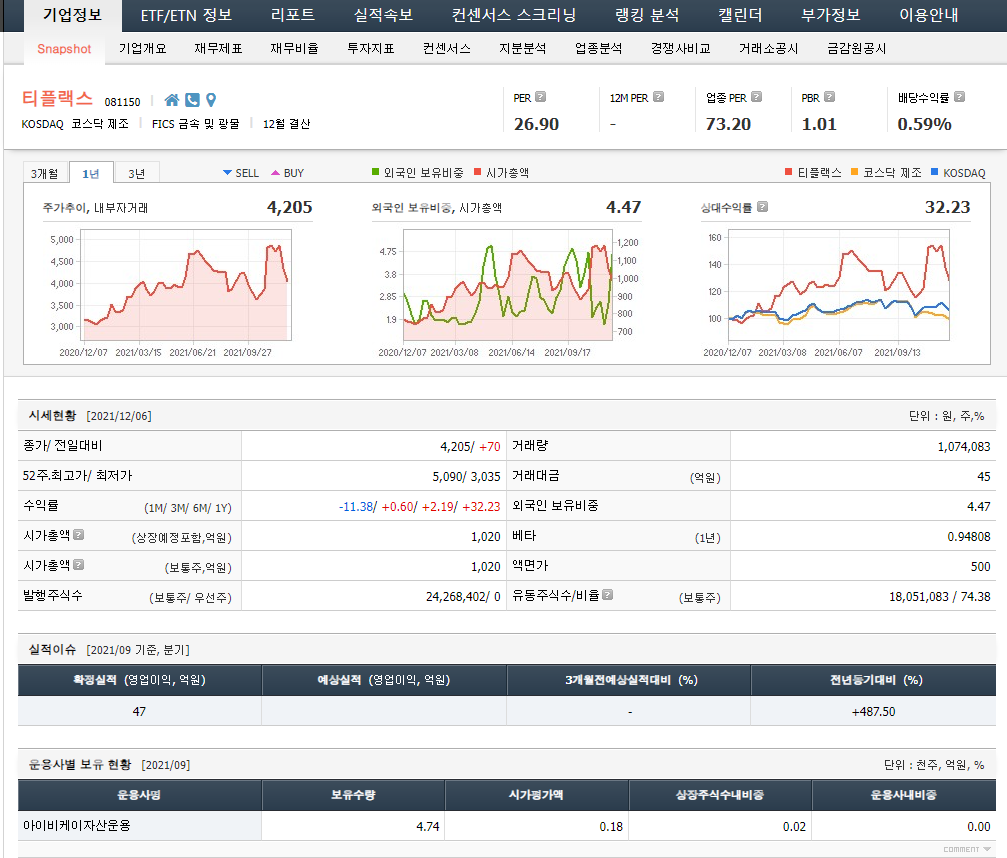Click the FICS 금속 및 광물 label
The image size is (1007, 858).
[x=195, y=124]
